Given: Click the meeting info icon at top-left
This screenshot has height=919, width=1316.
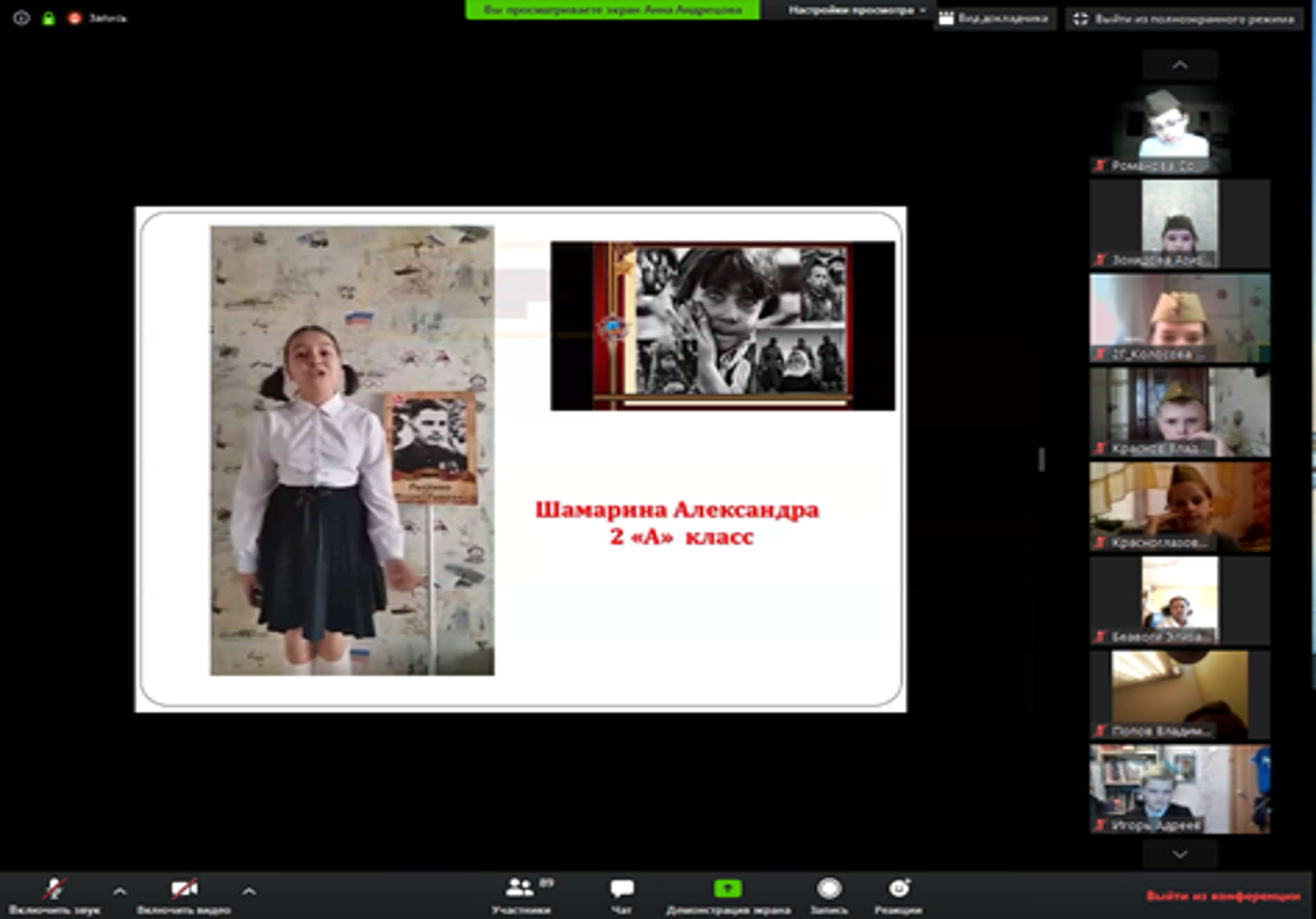Looking at the screenshot, I should [21, 19].
